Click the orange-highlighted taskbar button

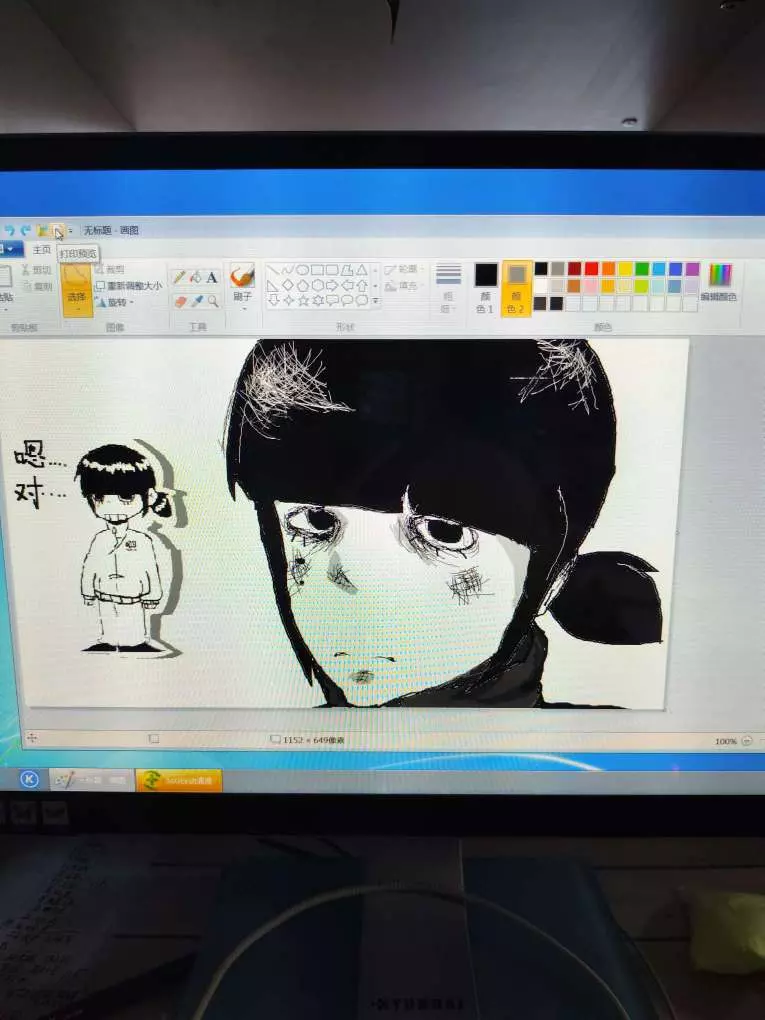click(179, 780)
